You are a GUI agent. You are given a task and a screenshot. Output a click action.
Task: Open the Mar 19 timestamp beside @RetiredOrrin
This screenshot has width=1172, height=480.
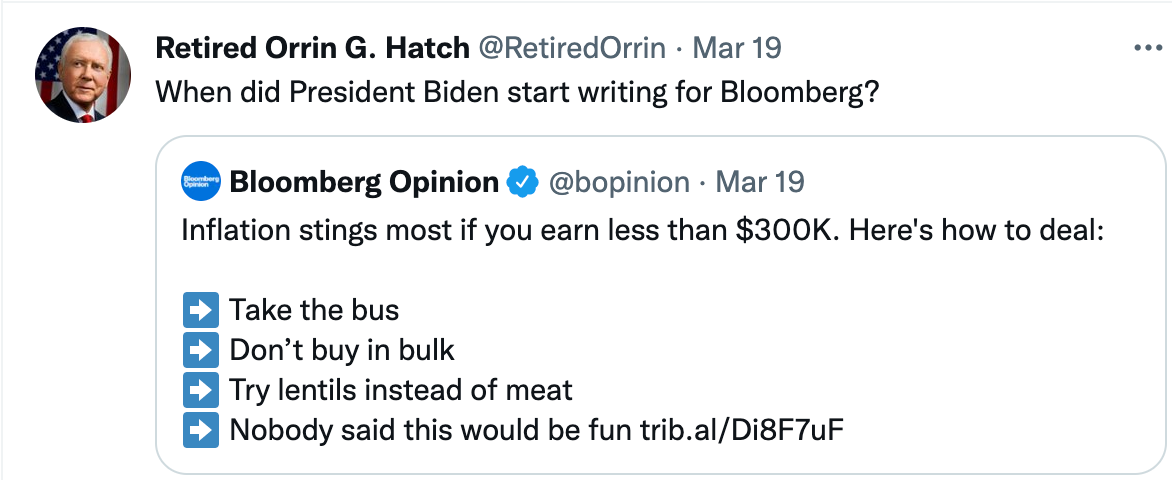(738, 48)
